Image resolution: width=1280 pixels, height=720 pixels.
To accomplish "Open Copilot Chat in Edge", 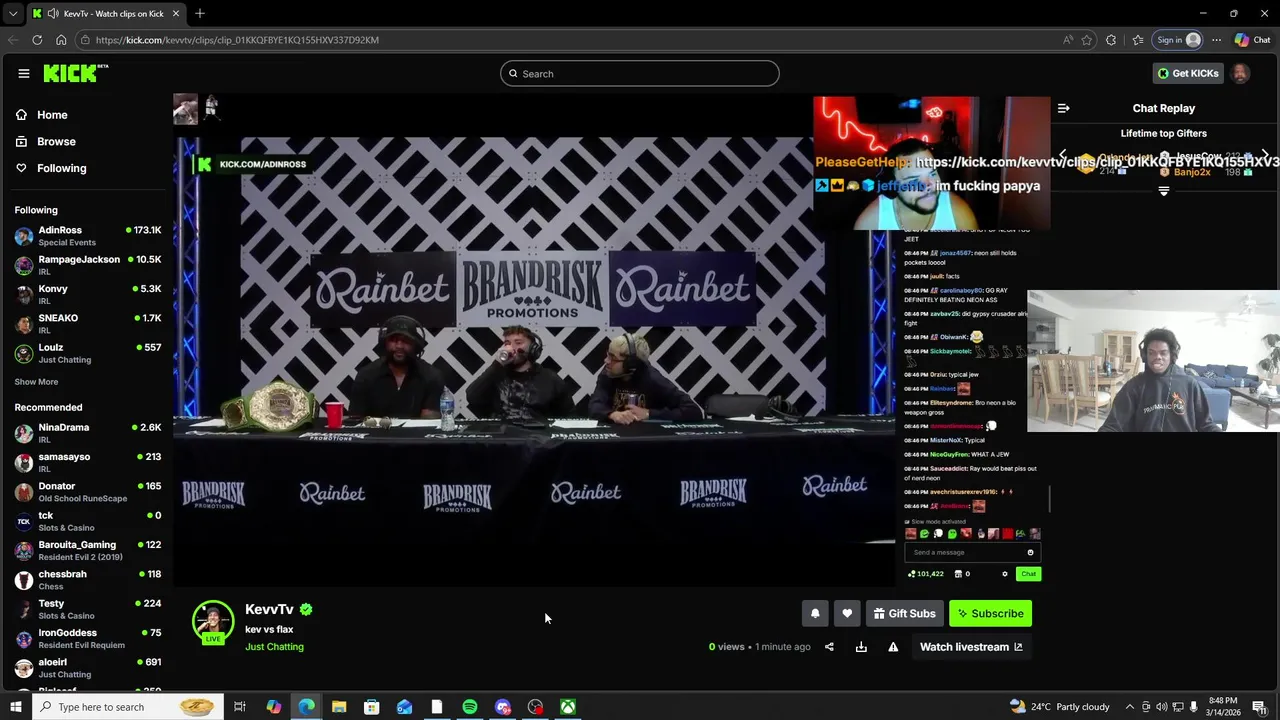I will (1252, 40).
